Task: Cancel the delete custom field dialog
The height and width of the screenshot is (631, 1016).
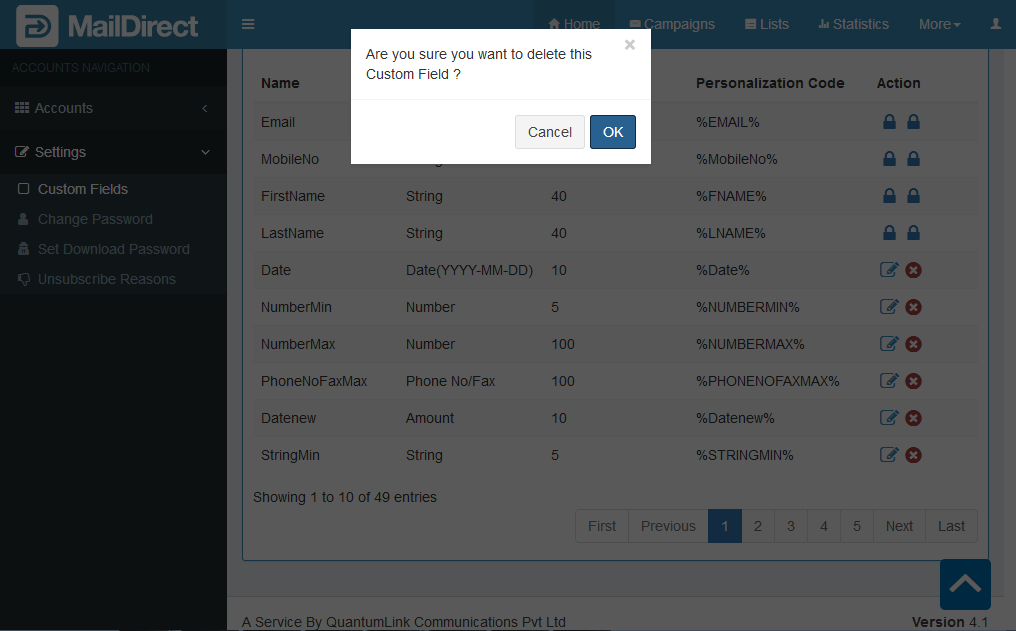Action: (549, 132)
